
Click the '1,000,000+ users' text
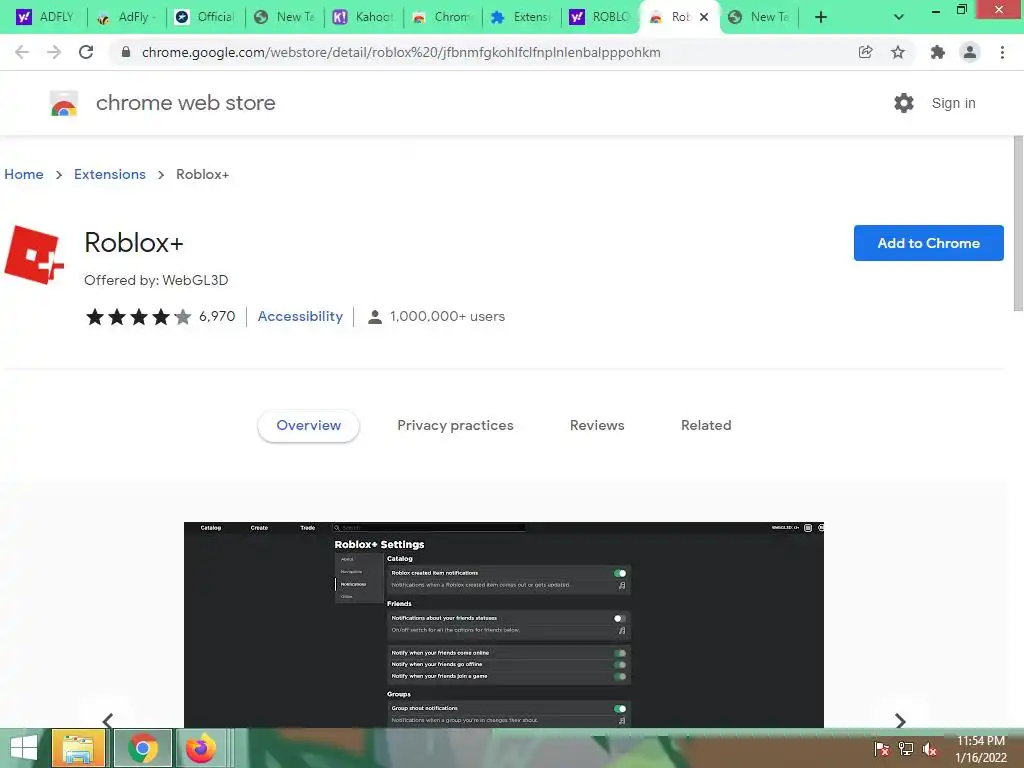coord(447,317)
